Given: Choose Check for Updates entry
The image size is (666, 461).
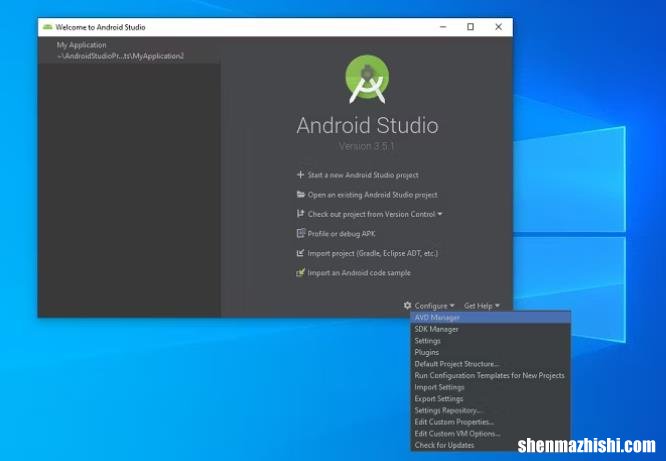Looking at the screenshot, I should 491,445.
